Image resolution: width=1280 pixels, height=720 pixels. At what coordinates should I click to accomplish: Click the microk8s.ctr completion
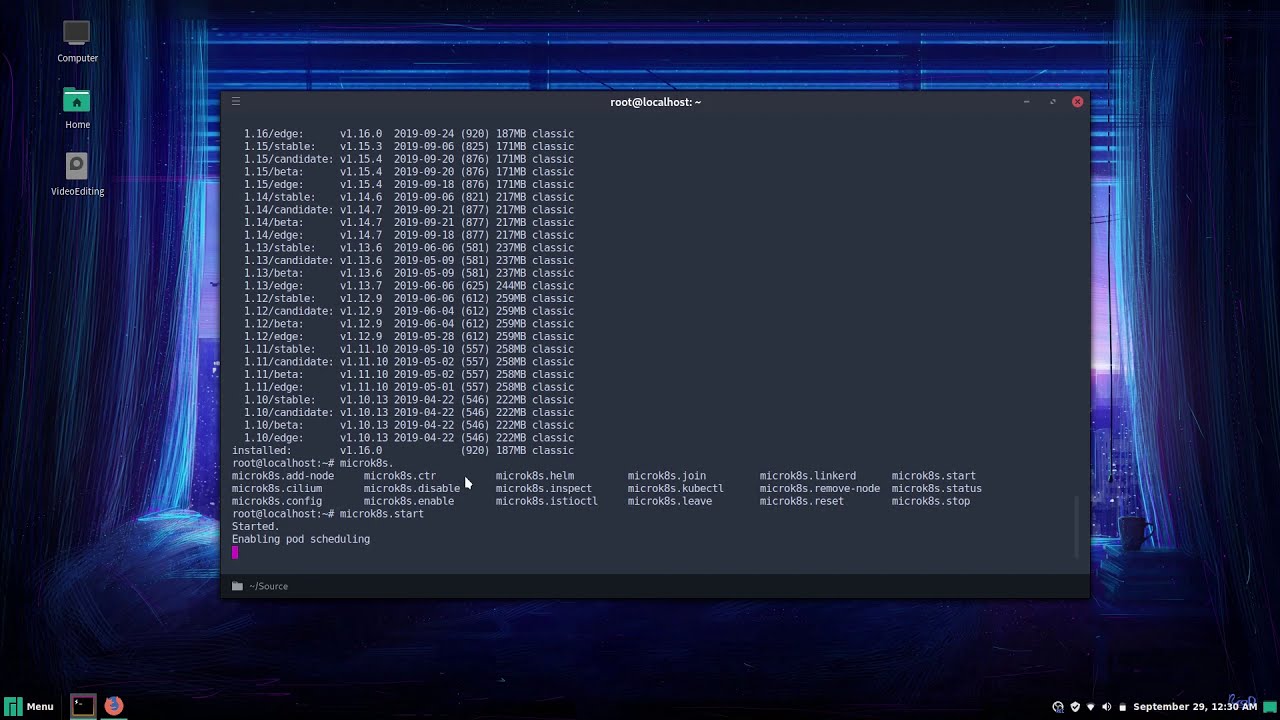(400, 476)
